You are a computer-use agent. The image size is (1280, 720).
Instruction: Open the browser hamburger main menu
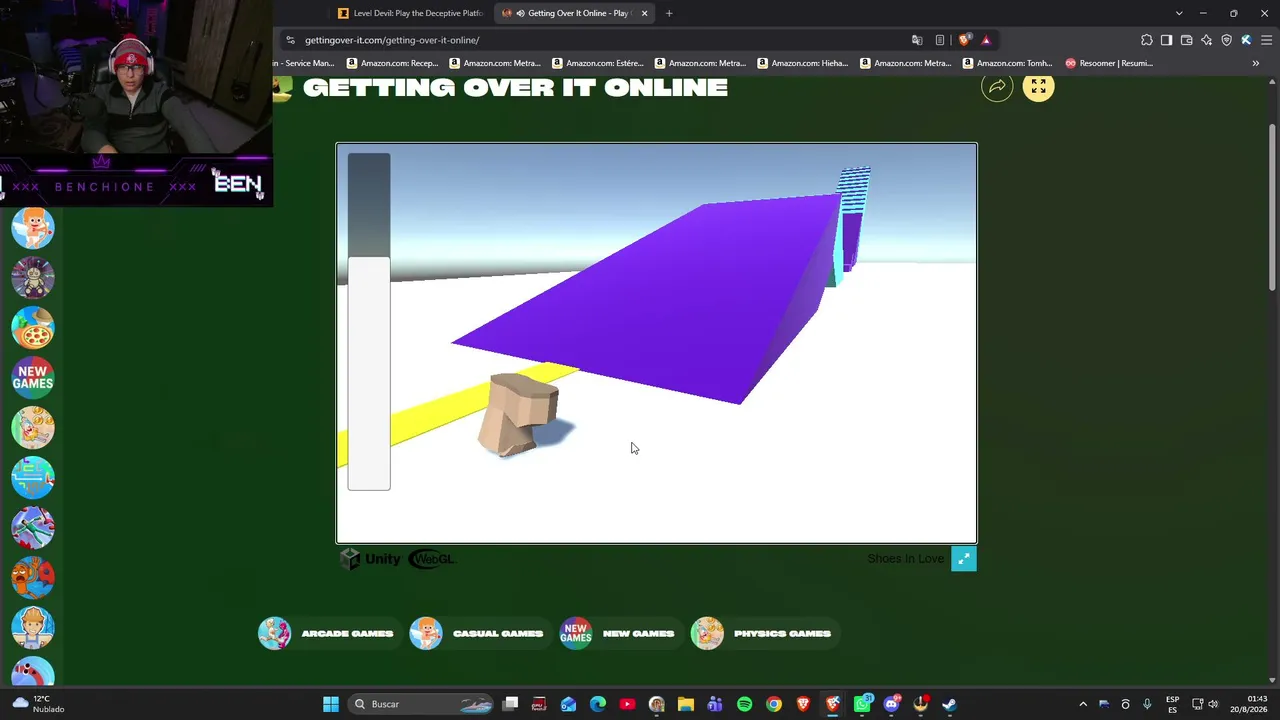click(x=1265, y=40)
